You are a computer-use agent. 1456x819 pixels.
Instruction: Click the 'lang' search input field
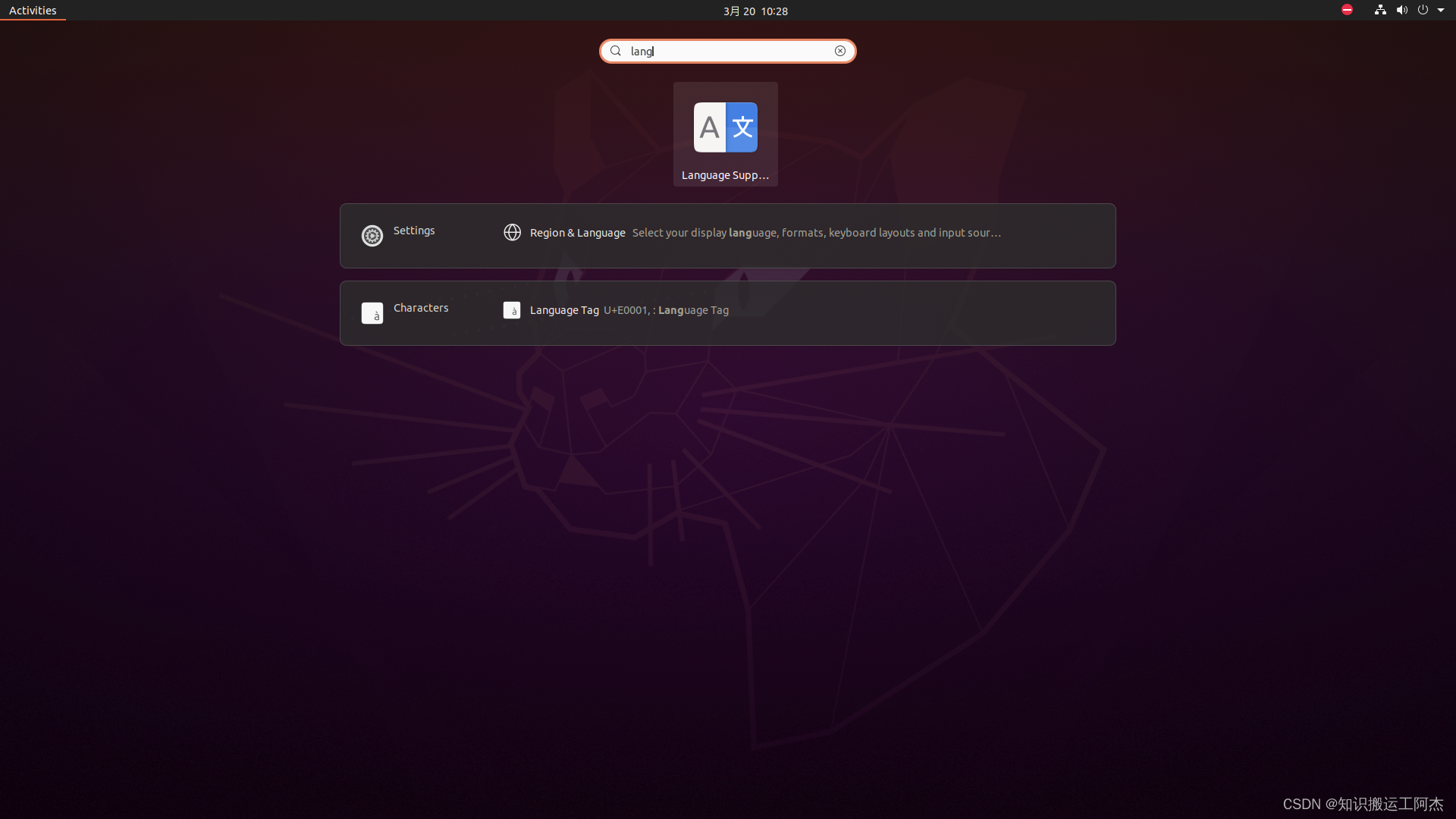click(x=728, y=51)
